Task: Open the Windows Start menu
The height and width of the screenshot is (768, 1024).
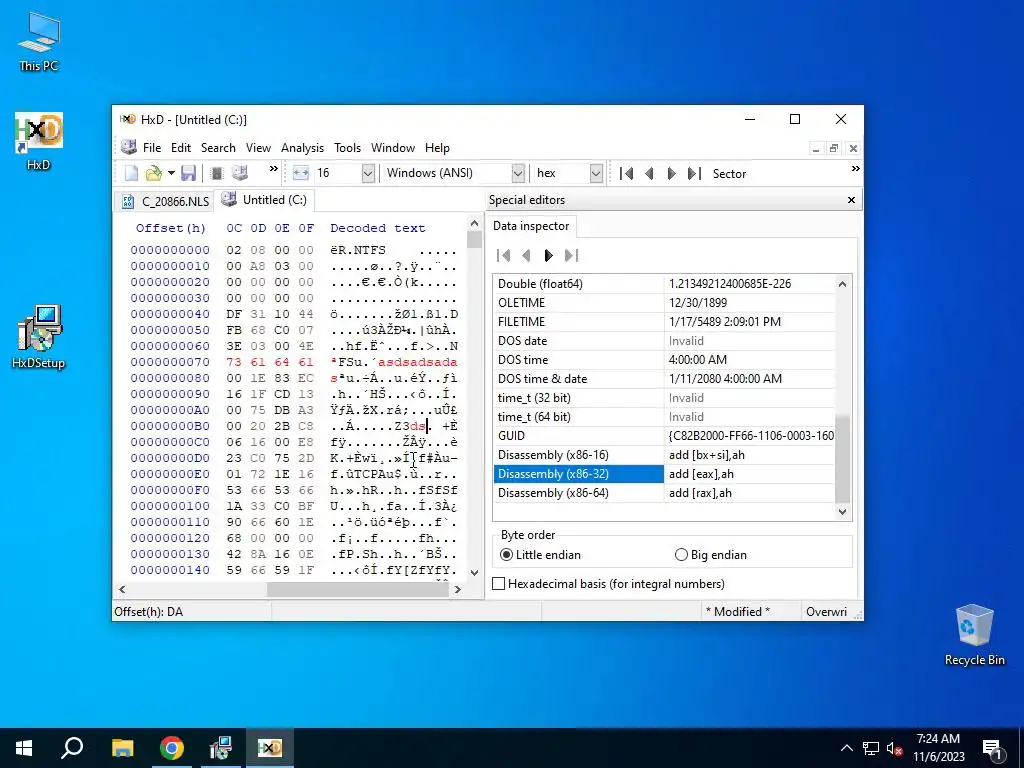Action: coord(24,748)
